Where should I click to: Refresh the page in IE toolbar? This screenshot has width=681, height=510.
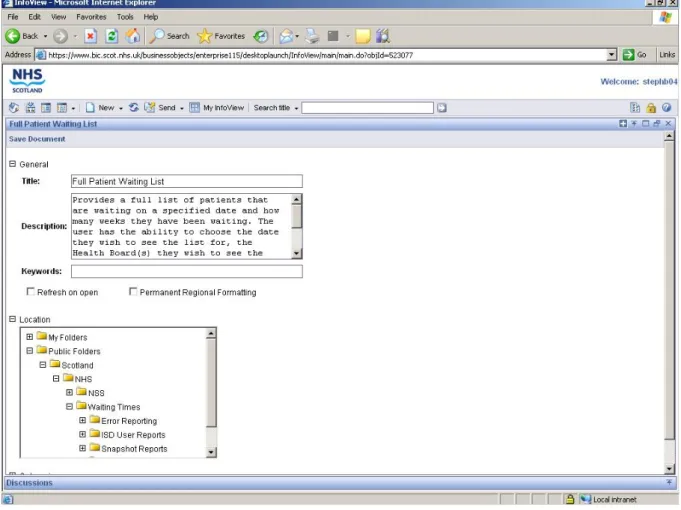(x=112, y=36)
